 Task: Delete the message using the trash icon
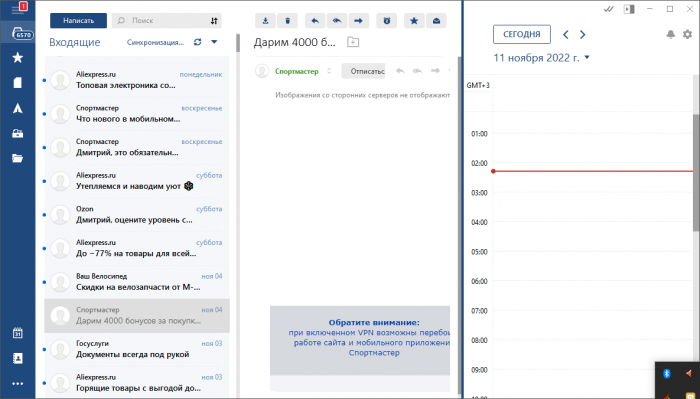(288, 21)
